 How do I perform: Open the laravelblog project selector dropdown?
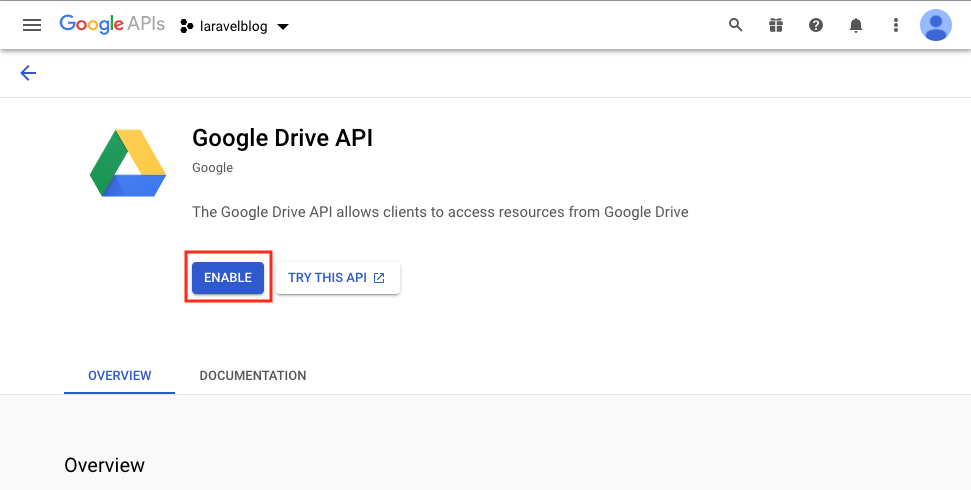234,27
